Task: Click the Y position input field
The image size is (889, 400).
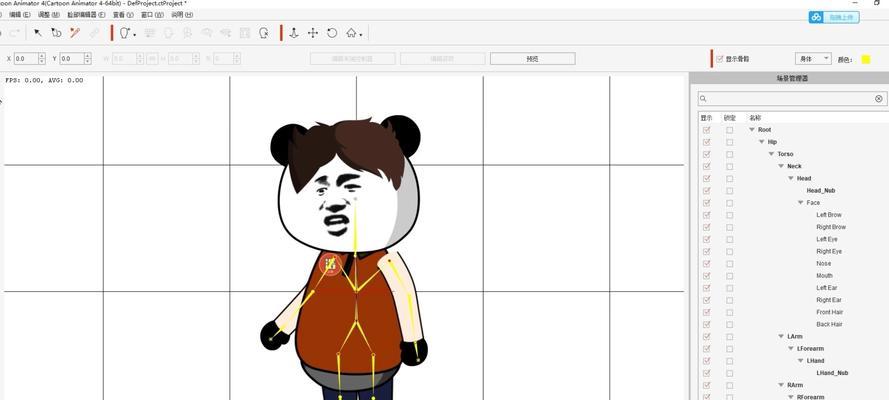Action: point(71,58)
